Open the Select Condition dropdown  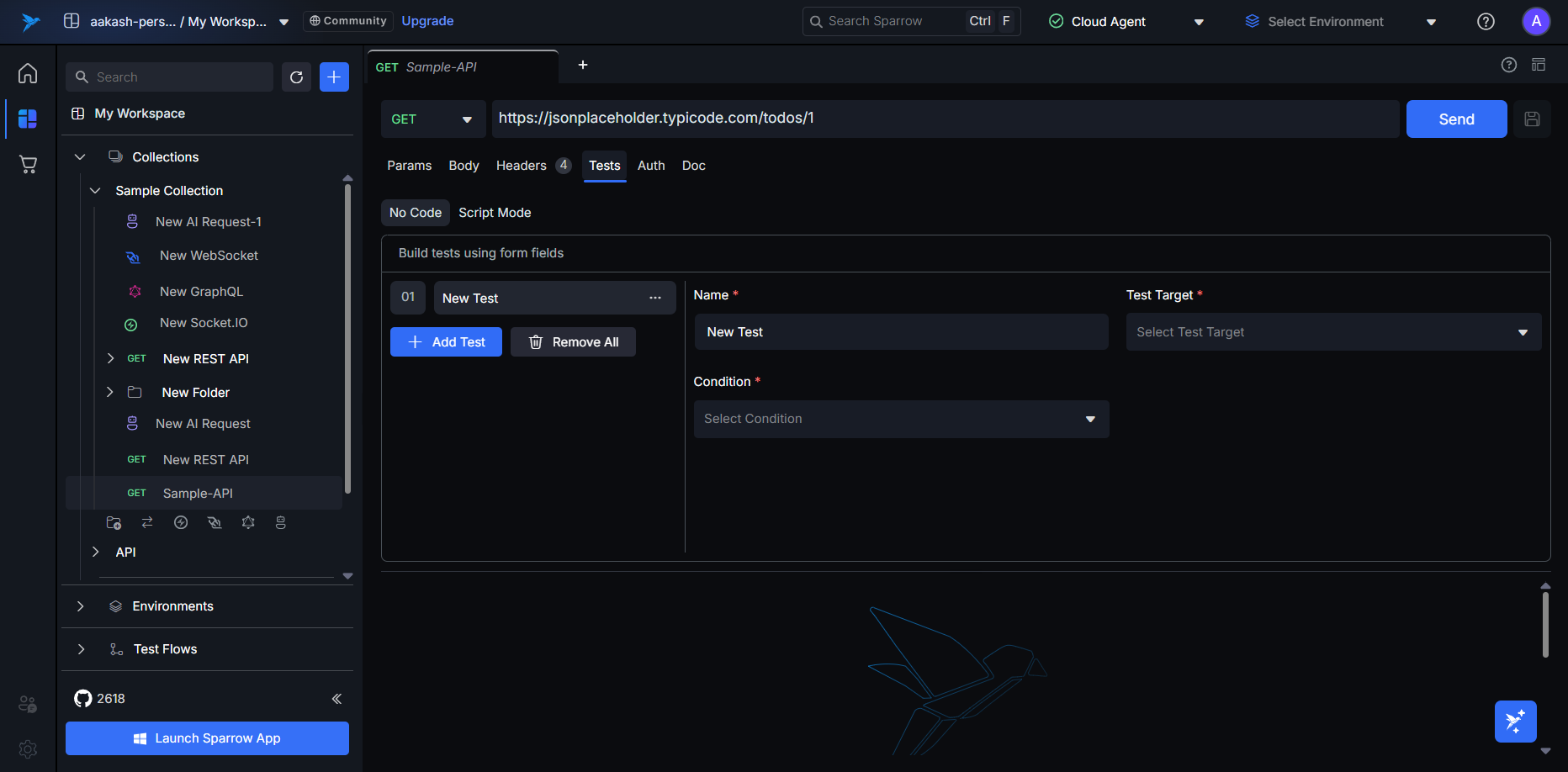[901, 419]
